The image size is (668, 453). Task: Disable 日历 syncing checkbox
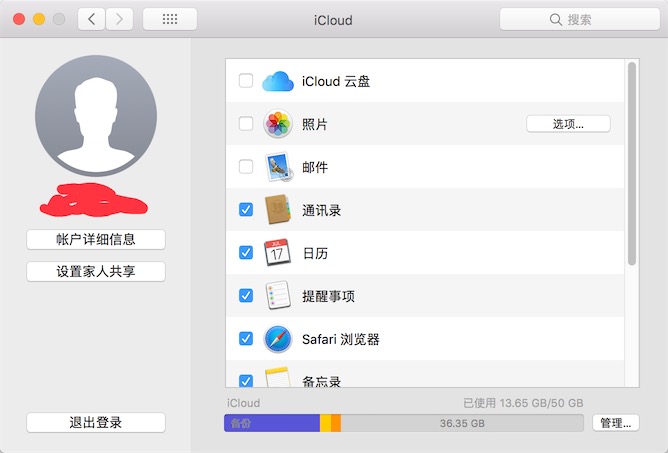coord(246,253)
